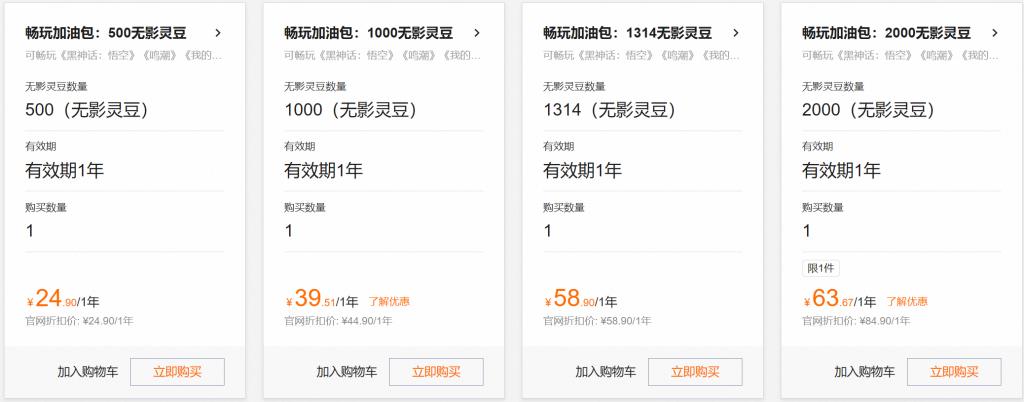Click the ¥24.90/1年 orange price
This screenshot has width=1024, height=402.
[x=63, y=300]
